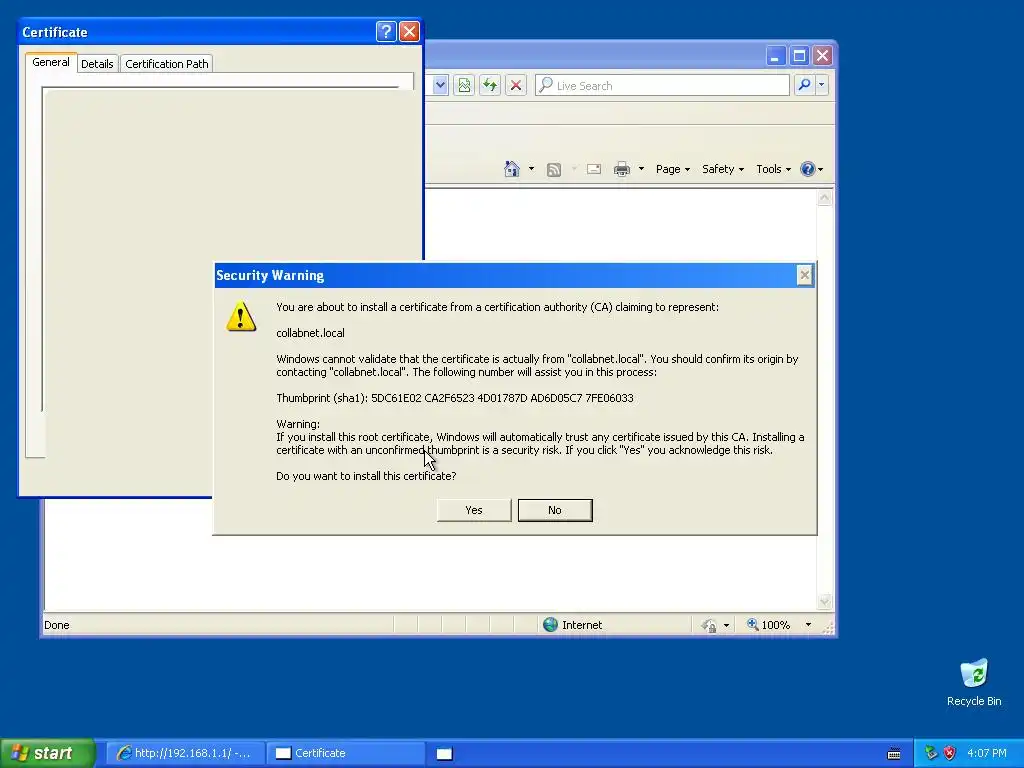Switch to the 192.168.1.1 browser taskbar button

click(x=185, y=753)
